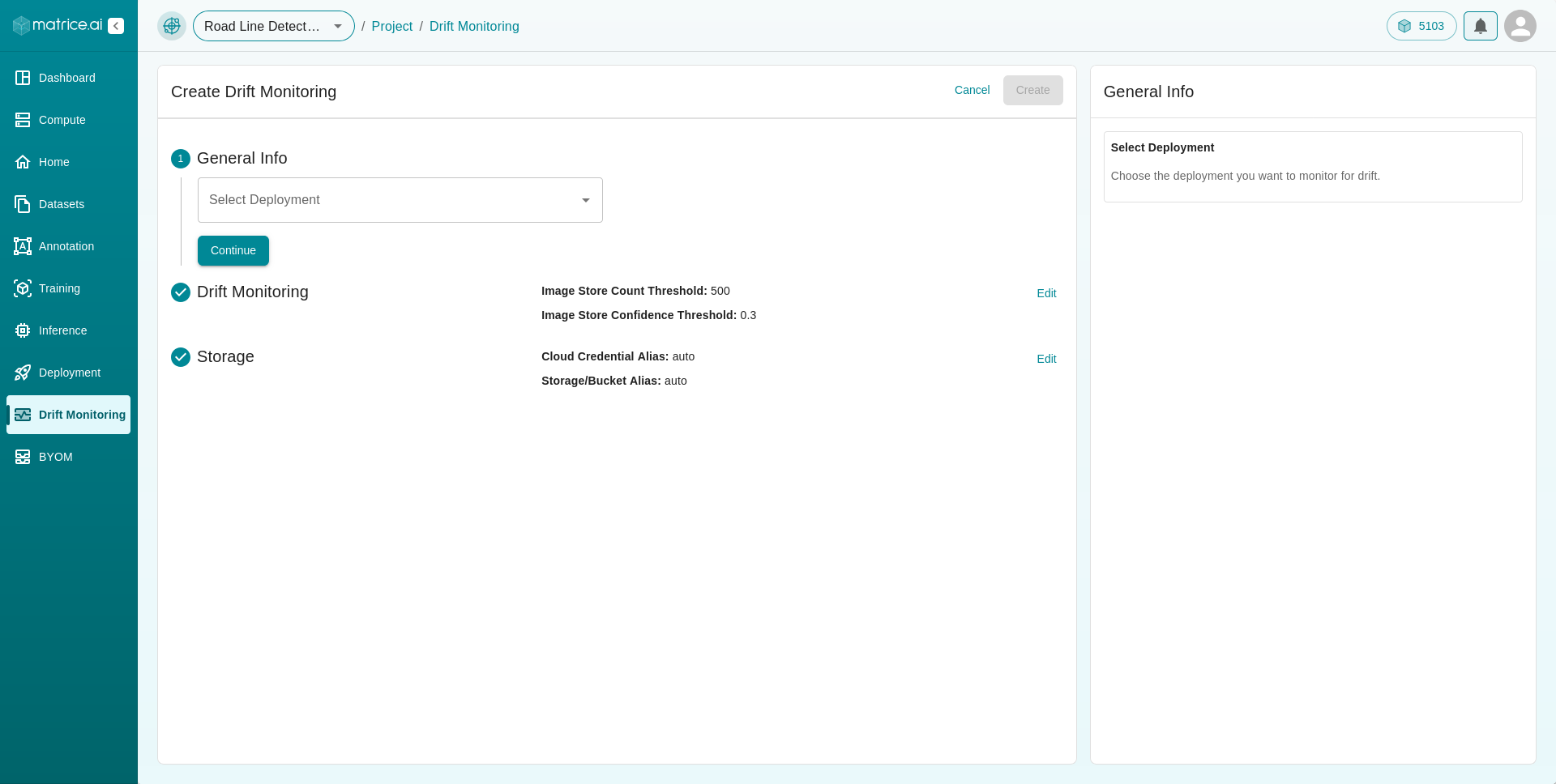The width and height of the screenshot is (1556, 784).
Task: Click the Annotation label in sidebar
Action: click(x=66, y=246)
